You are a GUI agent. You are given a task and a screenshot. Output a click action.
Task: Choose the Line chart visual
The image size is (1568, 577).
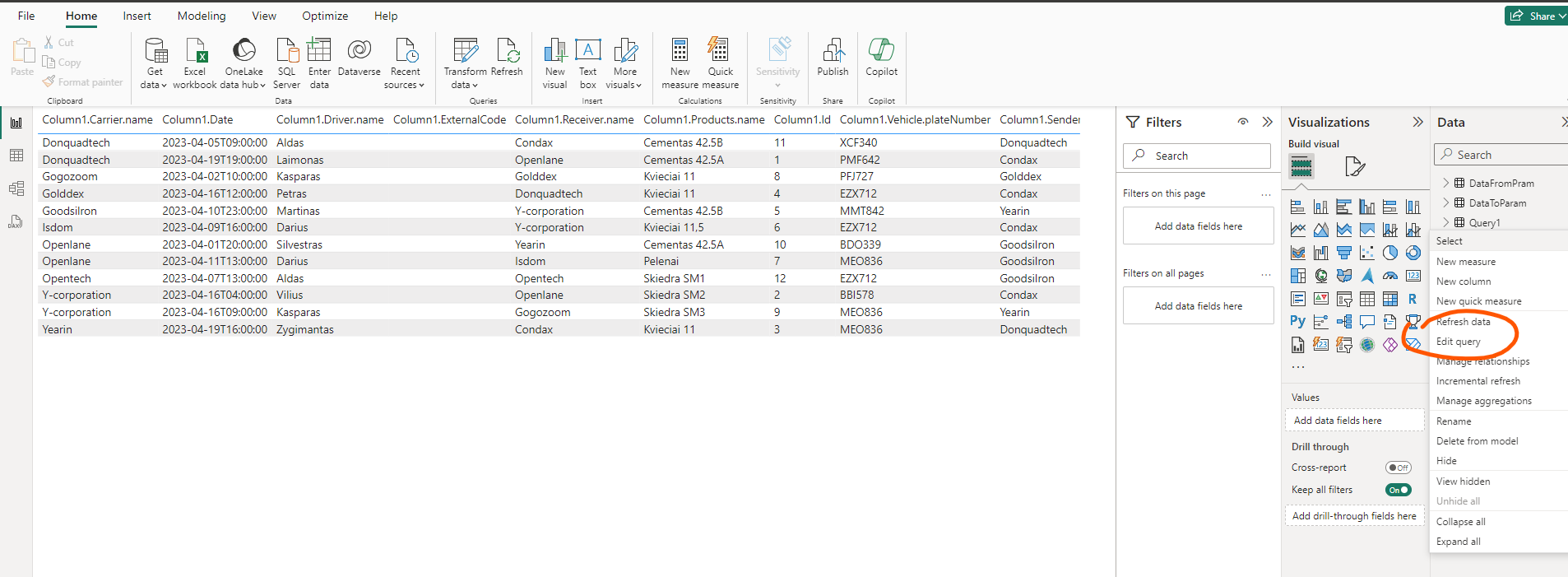coord(1297,230)
